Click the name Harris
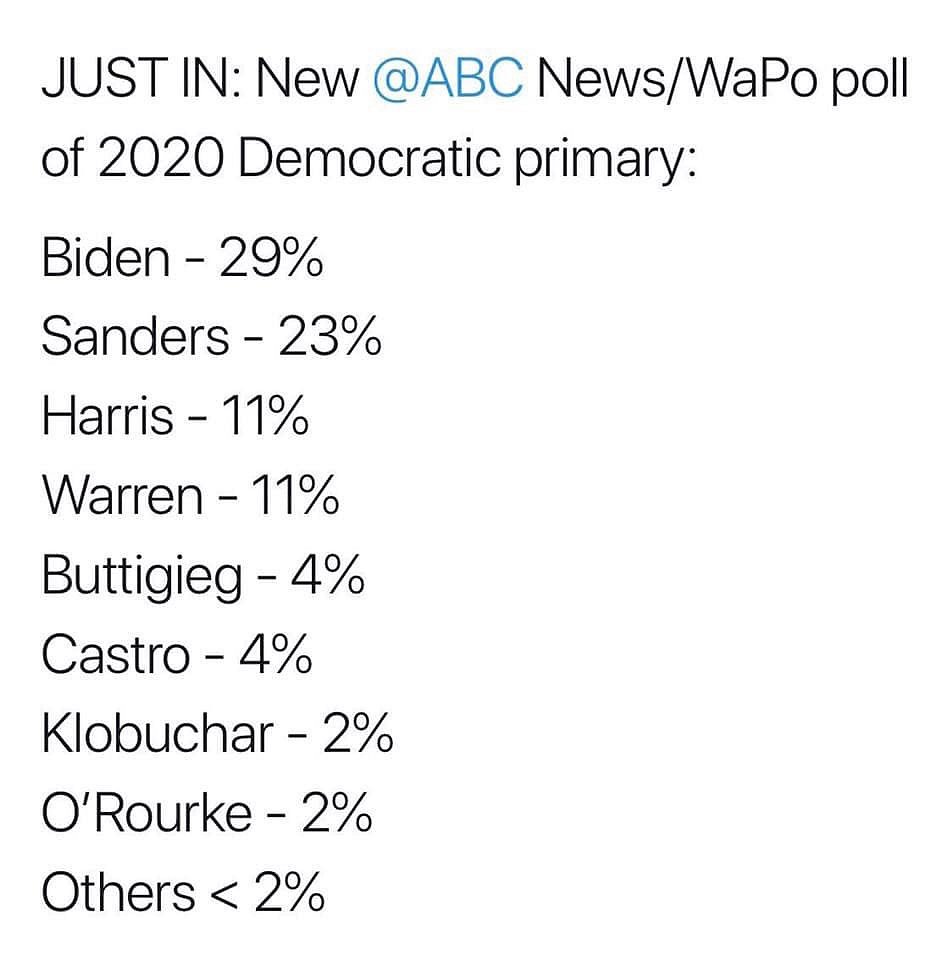Viewport: 952px width, 960px height. point(107,417)
